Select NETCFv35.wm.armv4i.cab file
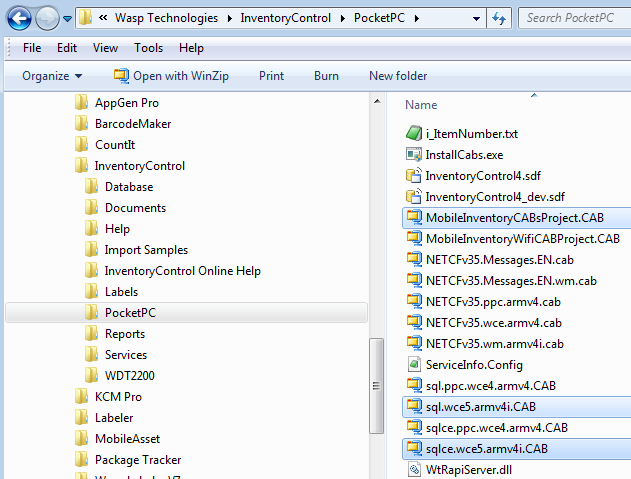The width and height of the screenshot is (631, 479). click(x=495, y=344)
